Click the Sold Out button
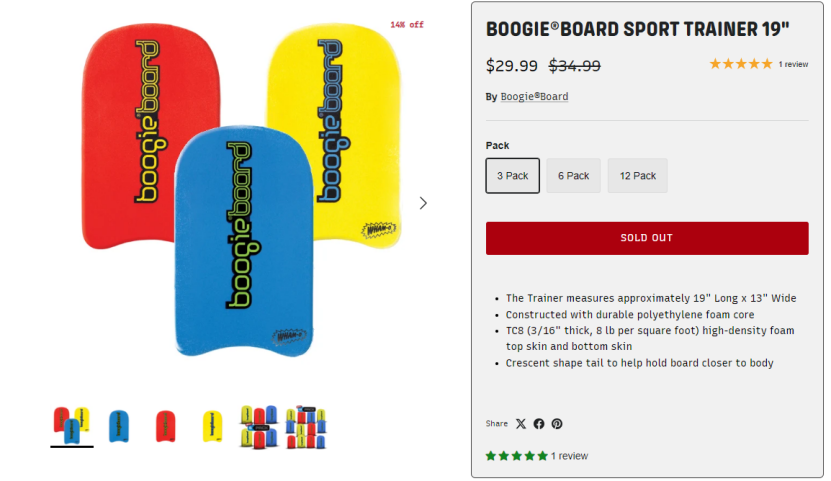831x481 pixels. click(x=647, y=238)
